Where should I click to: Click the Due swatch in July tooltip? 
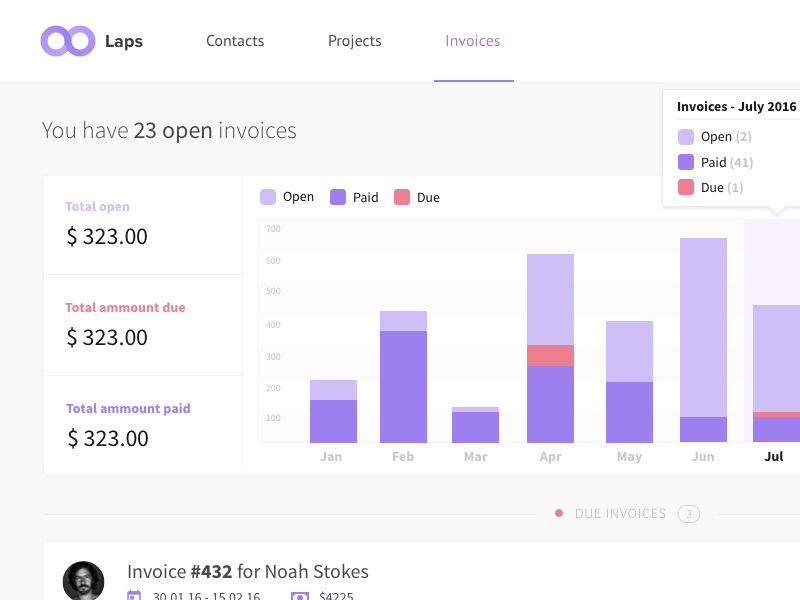click(686, 187)
